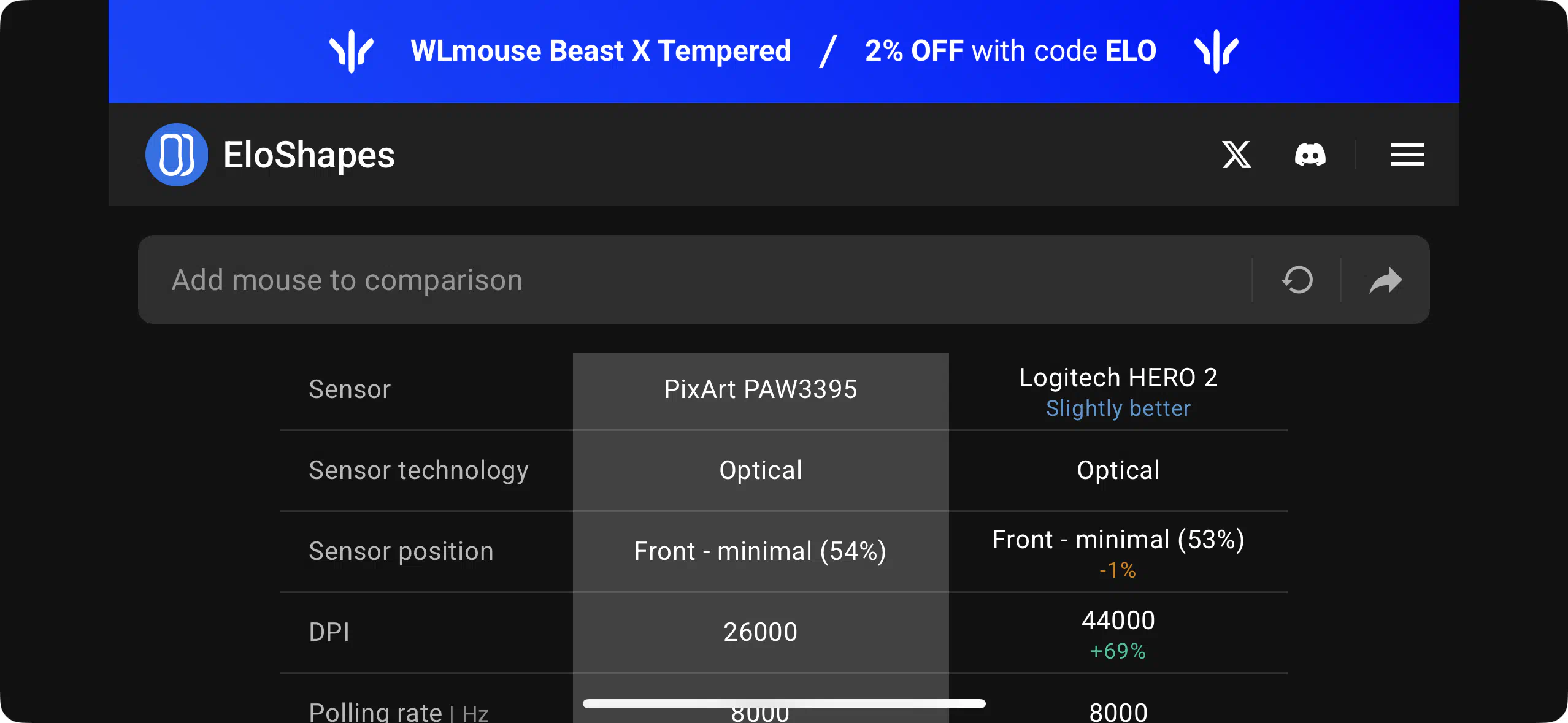Go to EloShapes home via site name
The image size is (1568, 723).
(309, 155)
